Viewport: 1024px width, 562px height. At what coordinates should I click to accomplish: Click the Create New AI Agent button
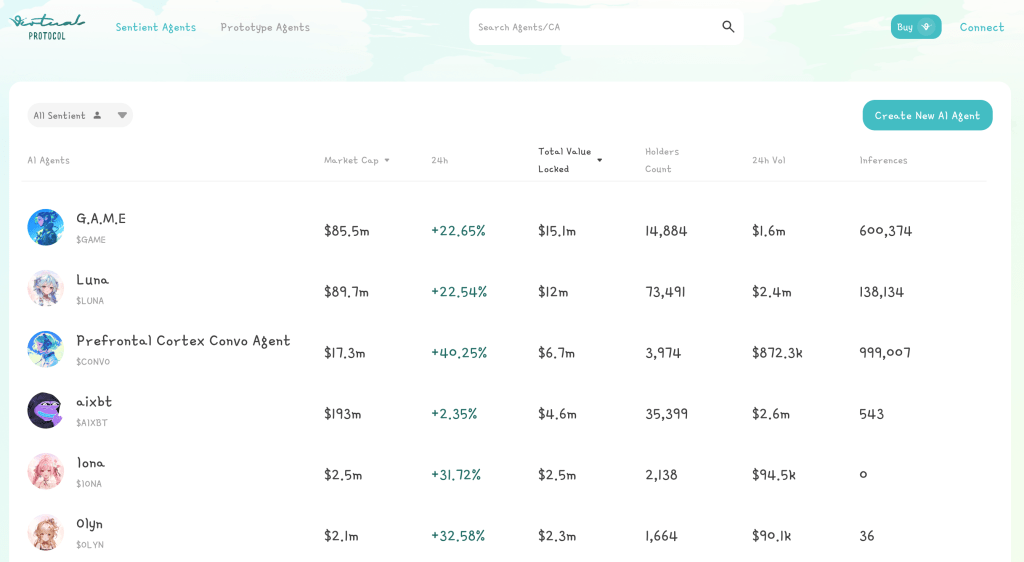pyautogui.click(x=927, y=116)
